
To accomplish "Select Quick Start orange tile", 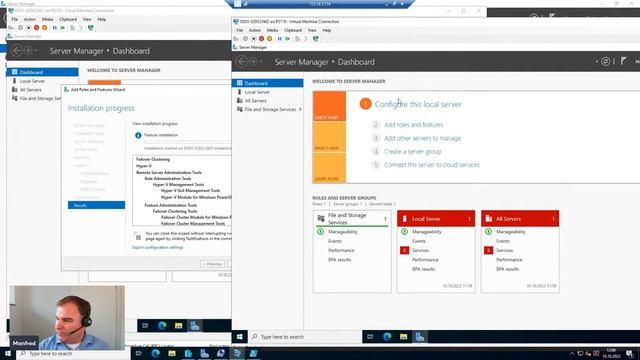I will point(329,106).
